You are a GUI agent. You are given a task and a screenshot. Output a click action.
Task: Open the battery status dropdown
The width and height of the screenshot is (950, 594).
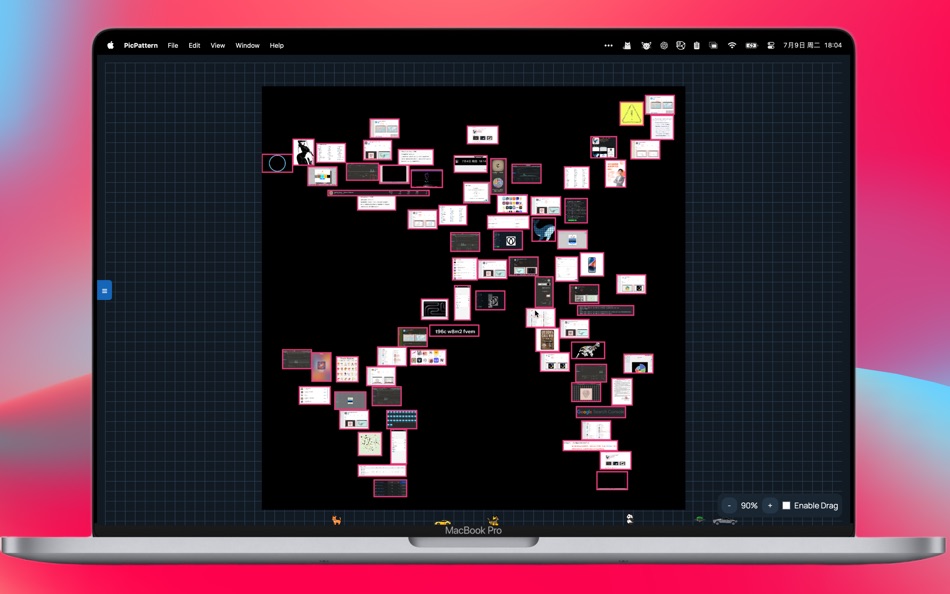coord(749,45)
